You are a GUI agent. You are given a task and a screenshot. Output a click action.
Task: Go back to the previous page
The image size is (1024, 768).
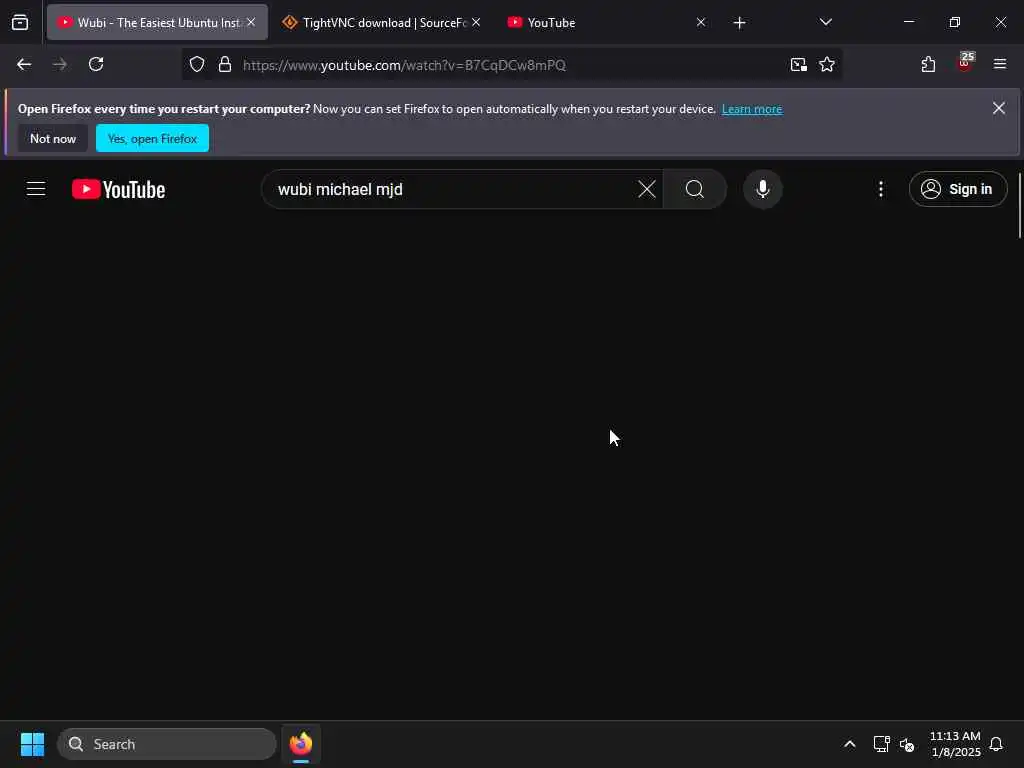(24, 64)
